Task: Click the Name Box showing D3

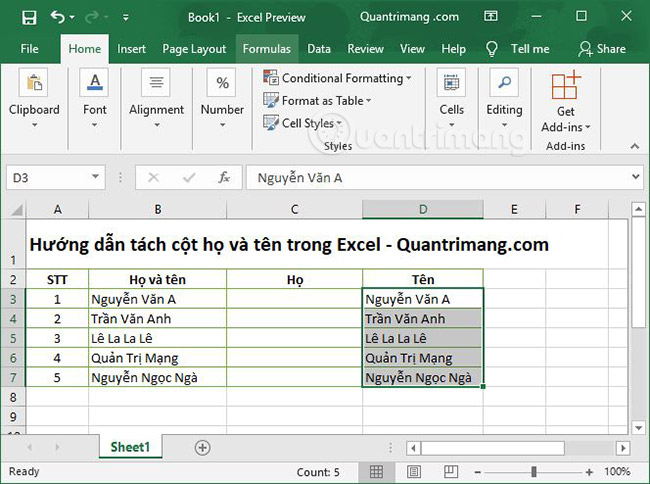Action: point(56,178)
